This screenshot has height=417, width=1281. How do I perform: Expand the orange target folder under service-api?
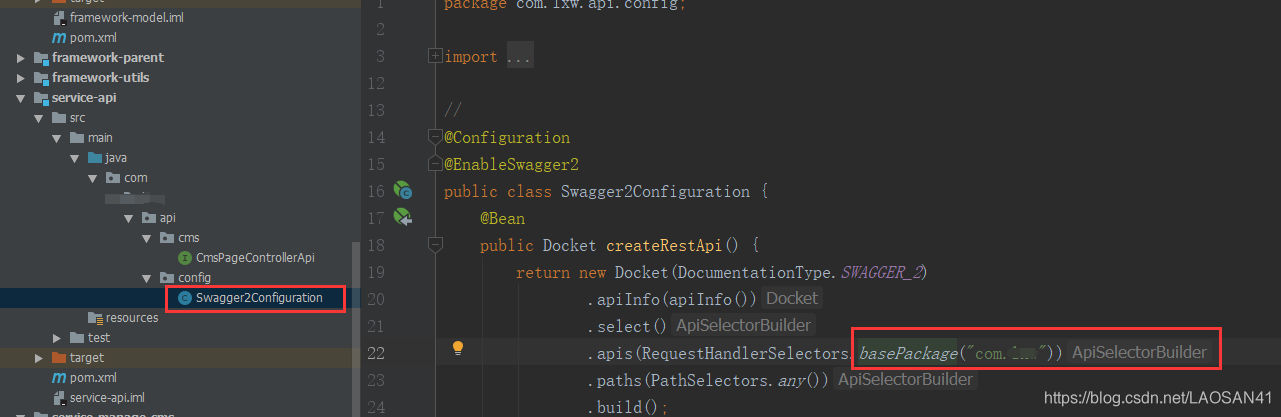coord(39,358)
